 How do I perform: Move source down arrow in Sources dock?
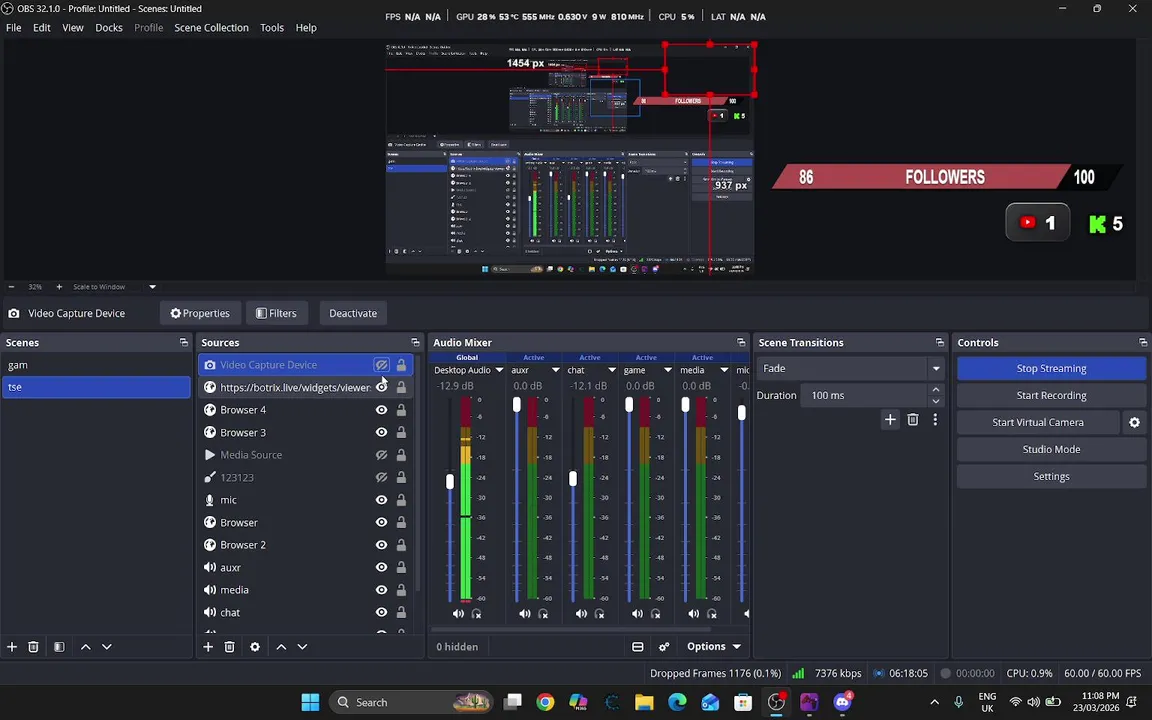click(302, 647)
